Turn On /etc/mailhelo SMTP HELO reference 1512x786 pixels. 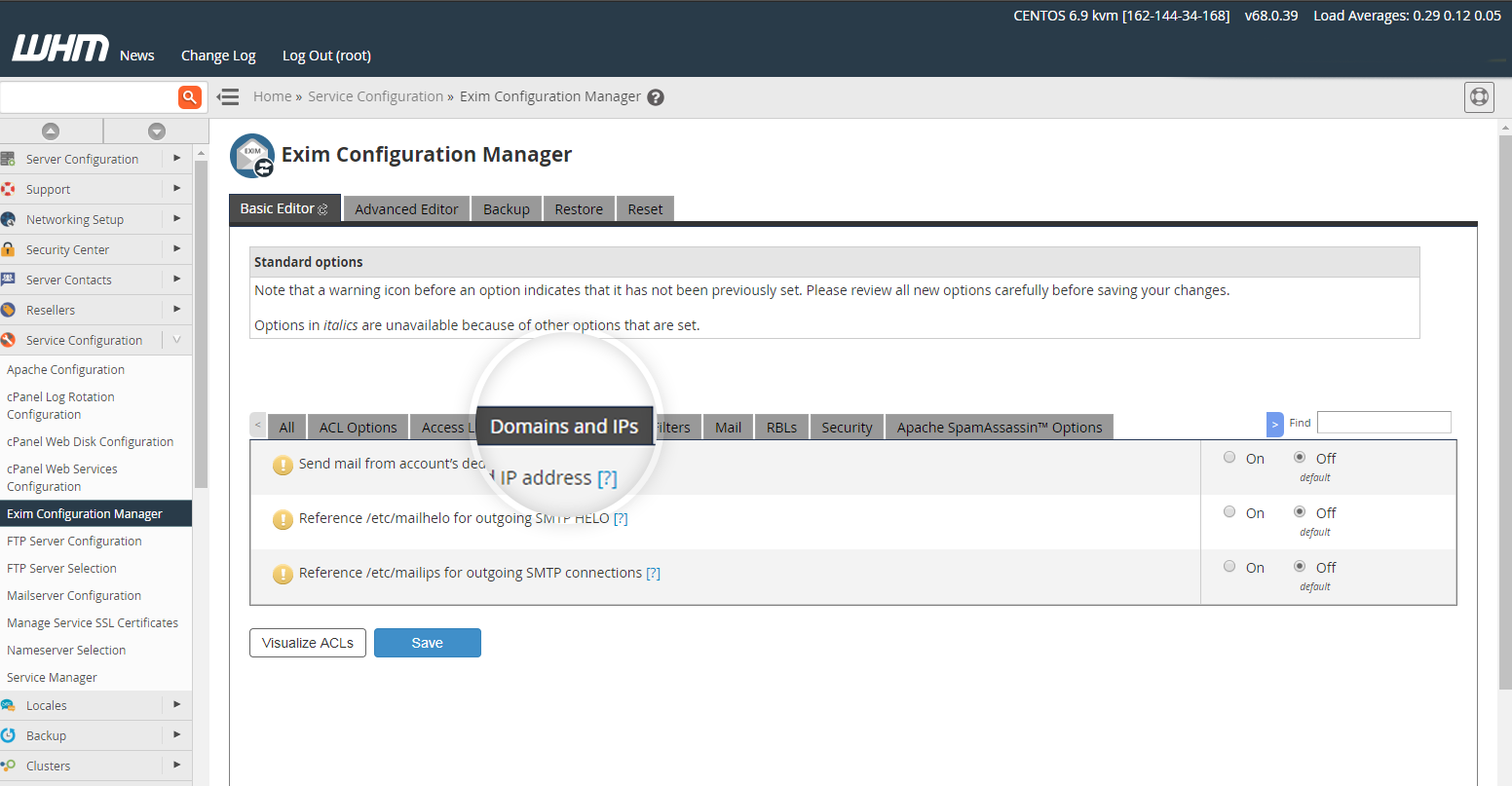(x=1229, y=511)
